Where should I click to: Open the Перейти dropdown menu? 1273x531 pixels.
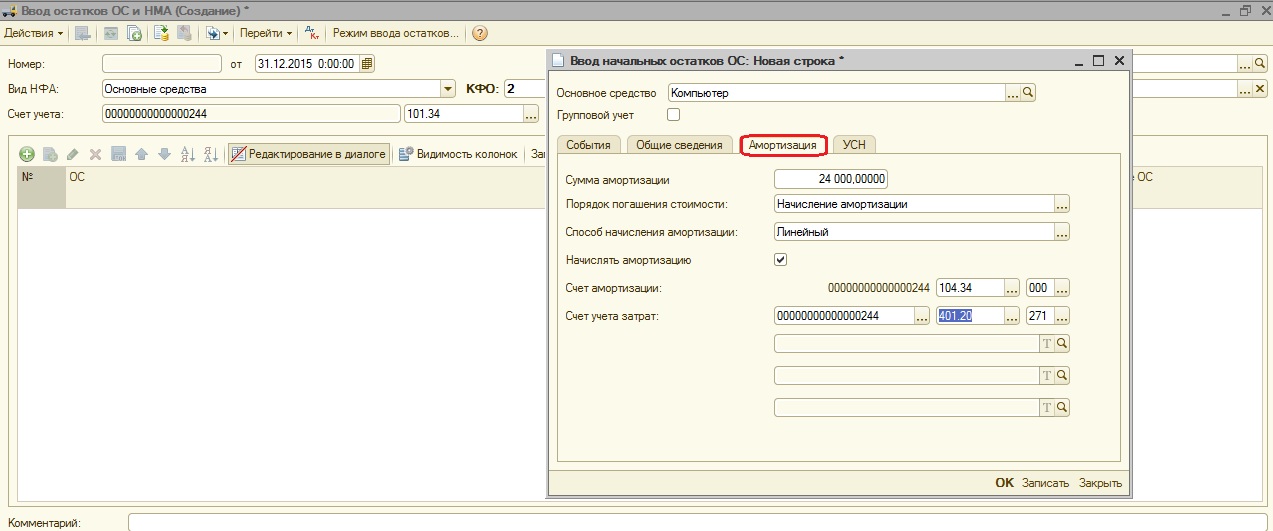click(266, 33)
